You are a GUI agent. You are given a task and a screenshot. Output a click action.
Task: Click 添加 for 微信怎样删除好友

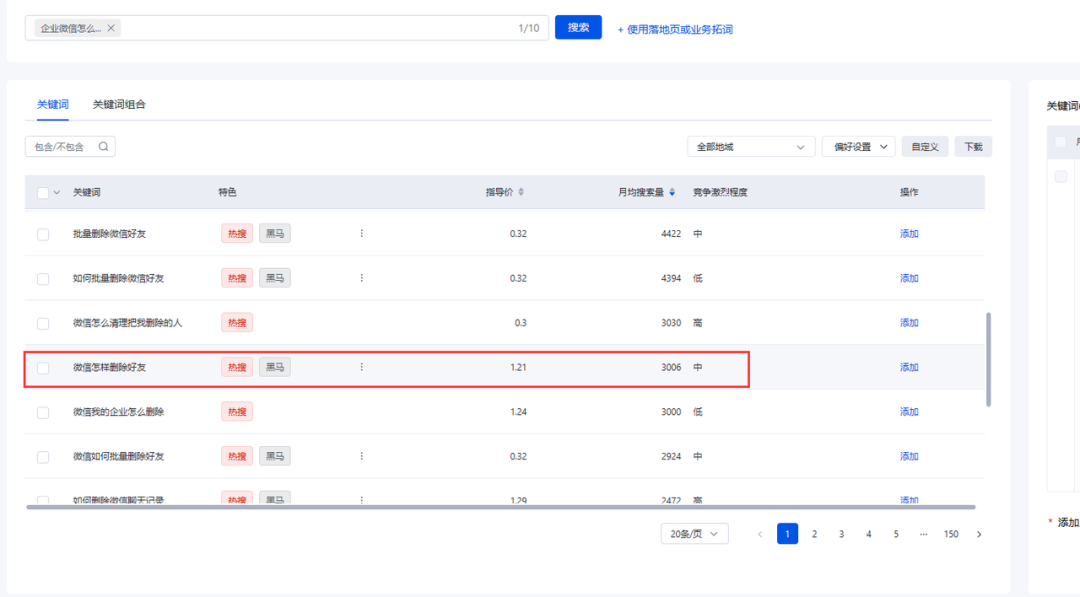(909, 367)
